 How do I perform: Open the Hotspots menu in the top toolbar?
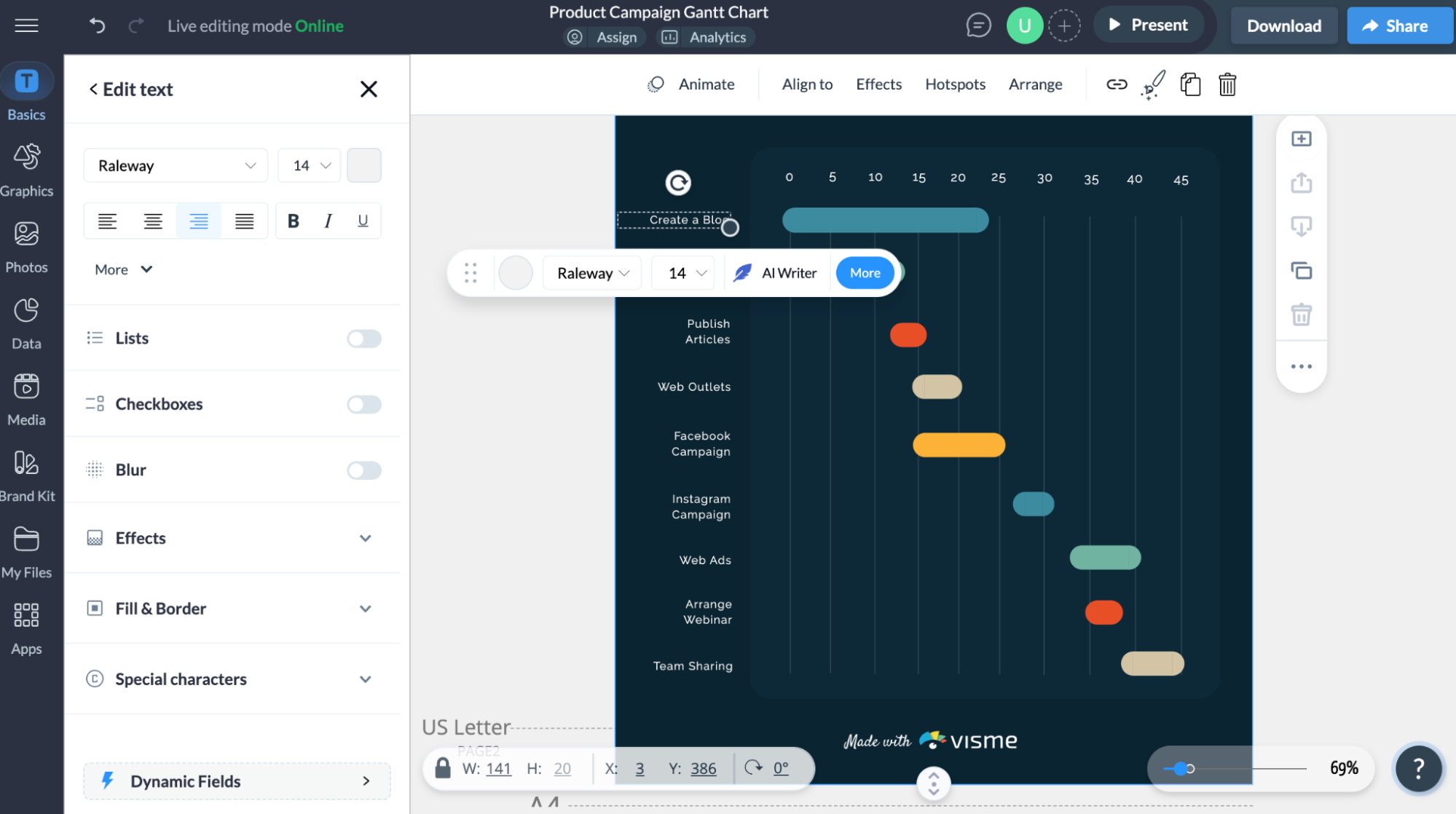point(955,84)
